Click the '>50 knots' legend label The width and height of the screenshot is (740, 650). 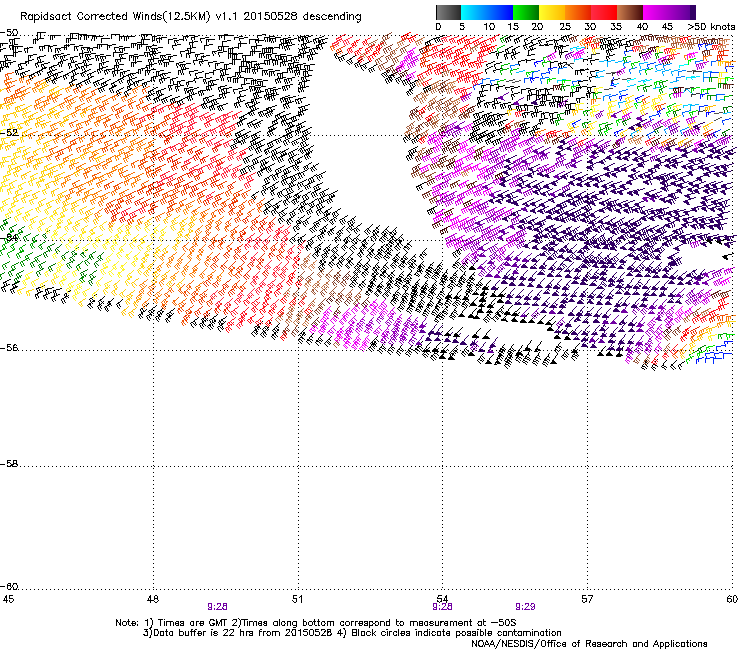711,27
